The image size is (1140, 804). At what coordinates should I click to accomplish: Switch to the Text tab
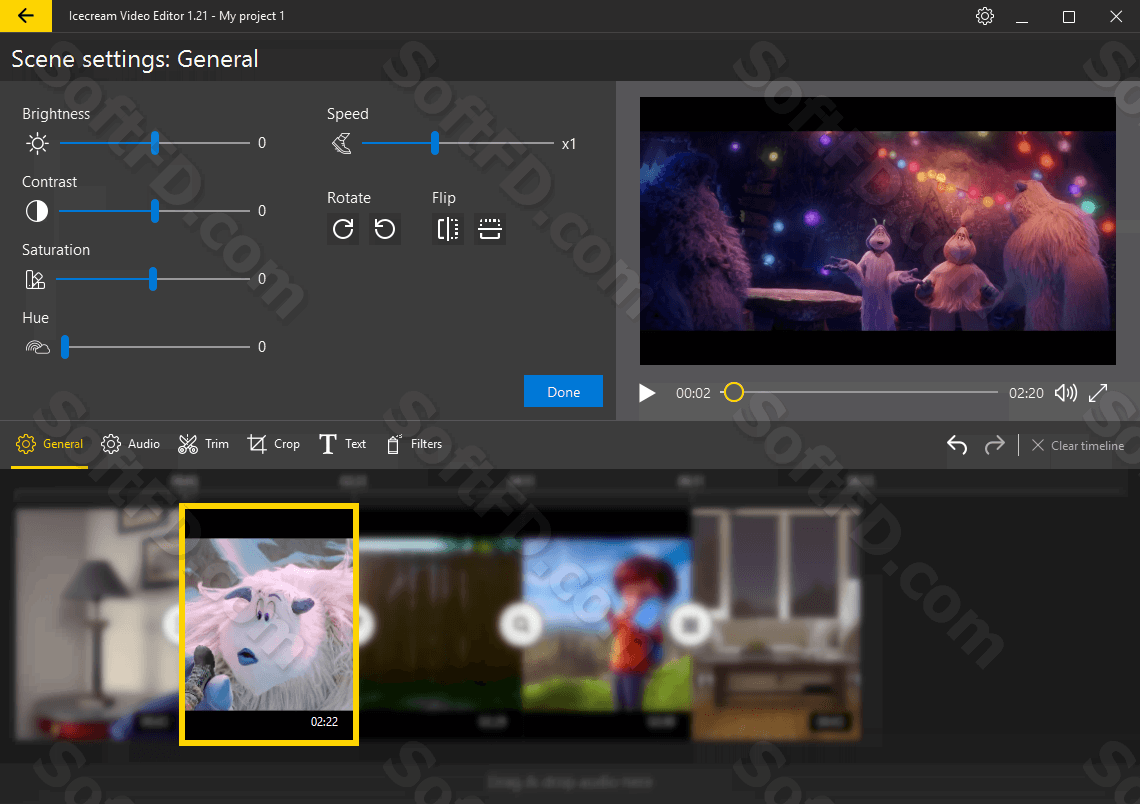(x=342, y=444)
